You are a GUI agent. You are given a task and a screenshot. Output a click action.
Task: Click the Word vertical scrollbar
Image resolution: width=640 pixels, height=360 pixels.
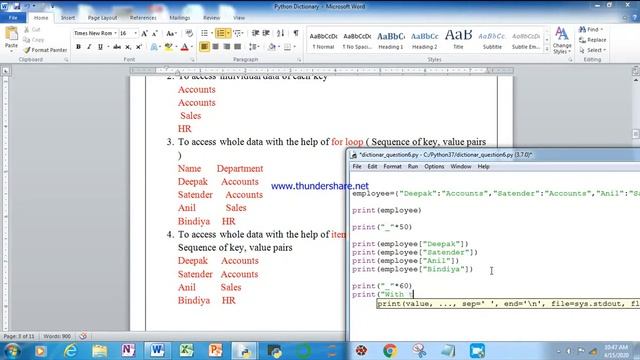pyautogui.click(x=636, y=204)
